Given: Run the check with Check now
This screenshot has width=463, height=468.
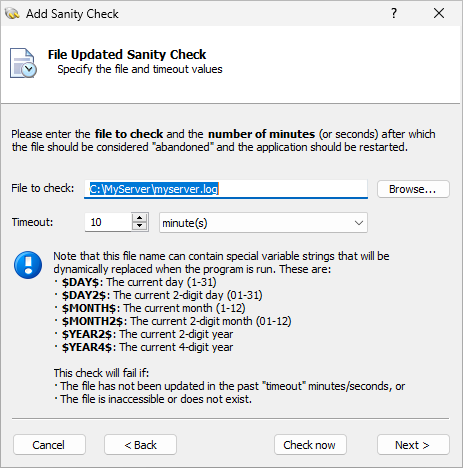Looking at the screenshot, I should coord(310,445).
